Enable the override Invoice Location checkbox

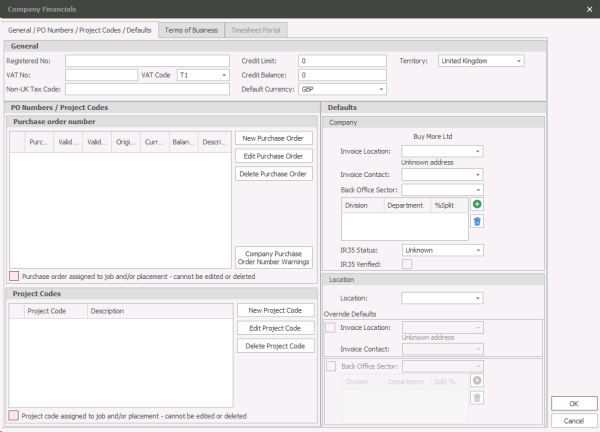pos(332,327)
